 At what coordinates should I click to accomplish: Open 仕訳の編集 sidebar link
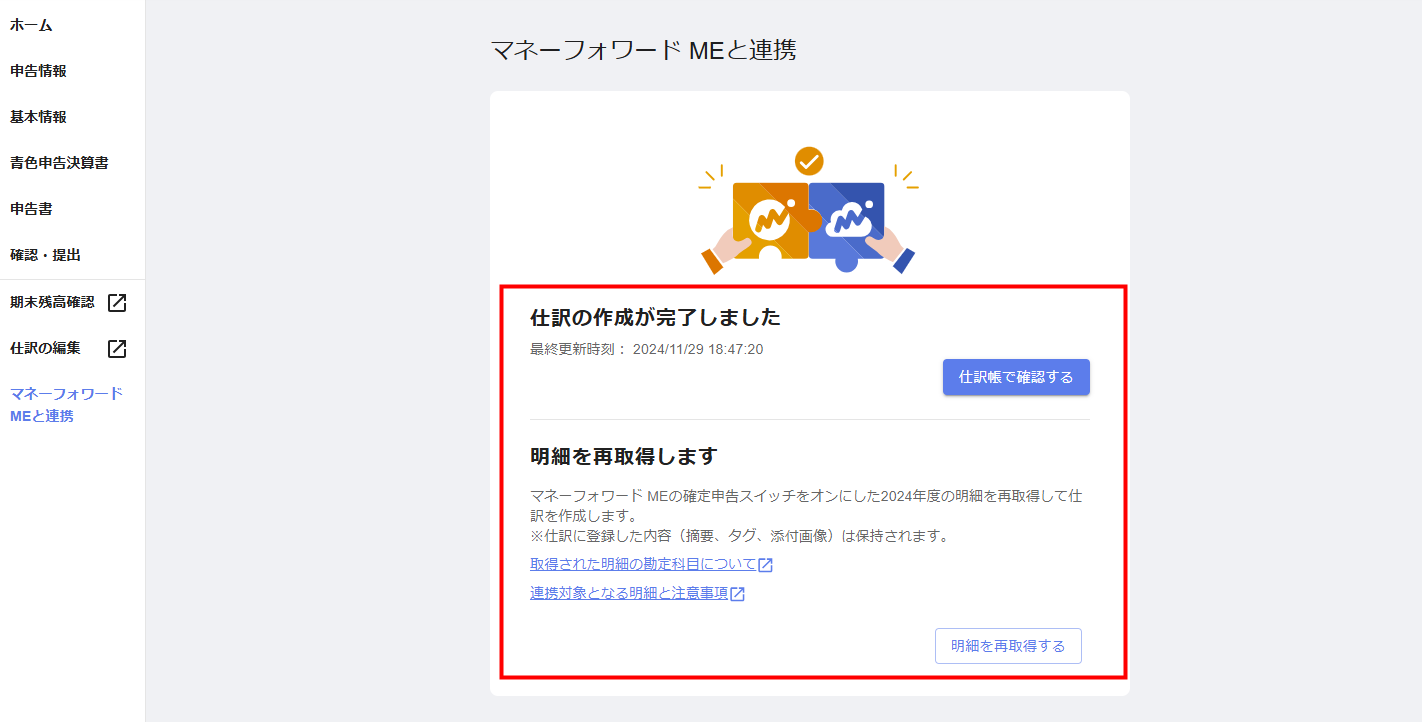click(45, 348)
